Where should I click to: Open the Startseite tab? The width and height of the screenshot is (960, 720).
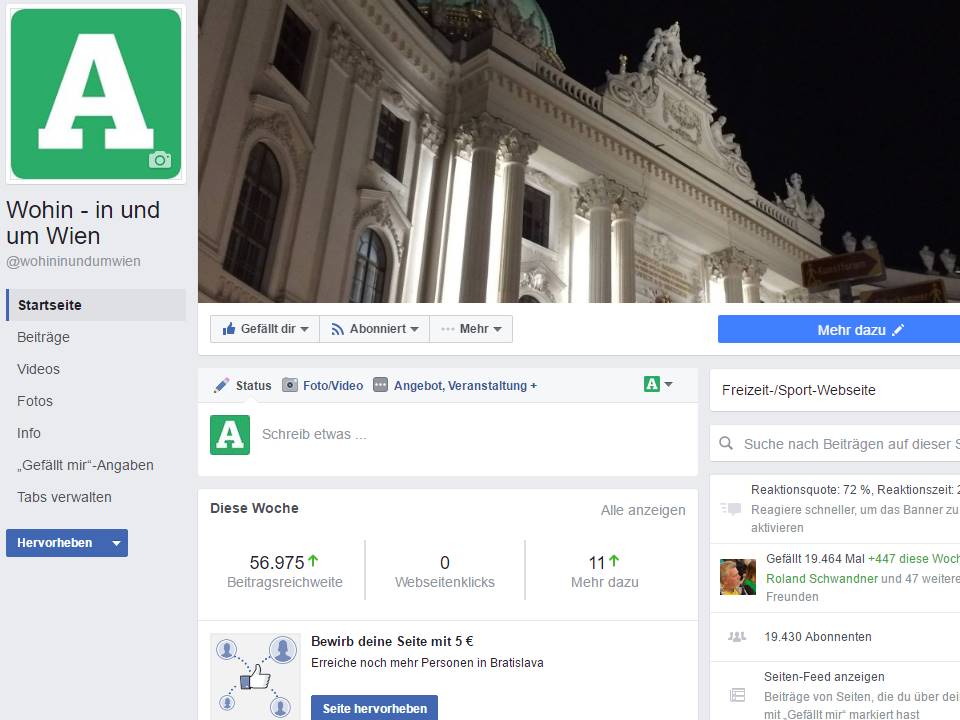96,305
